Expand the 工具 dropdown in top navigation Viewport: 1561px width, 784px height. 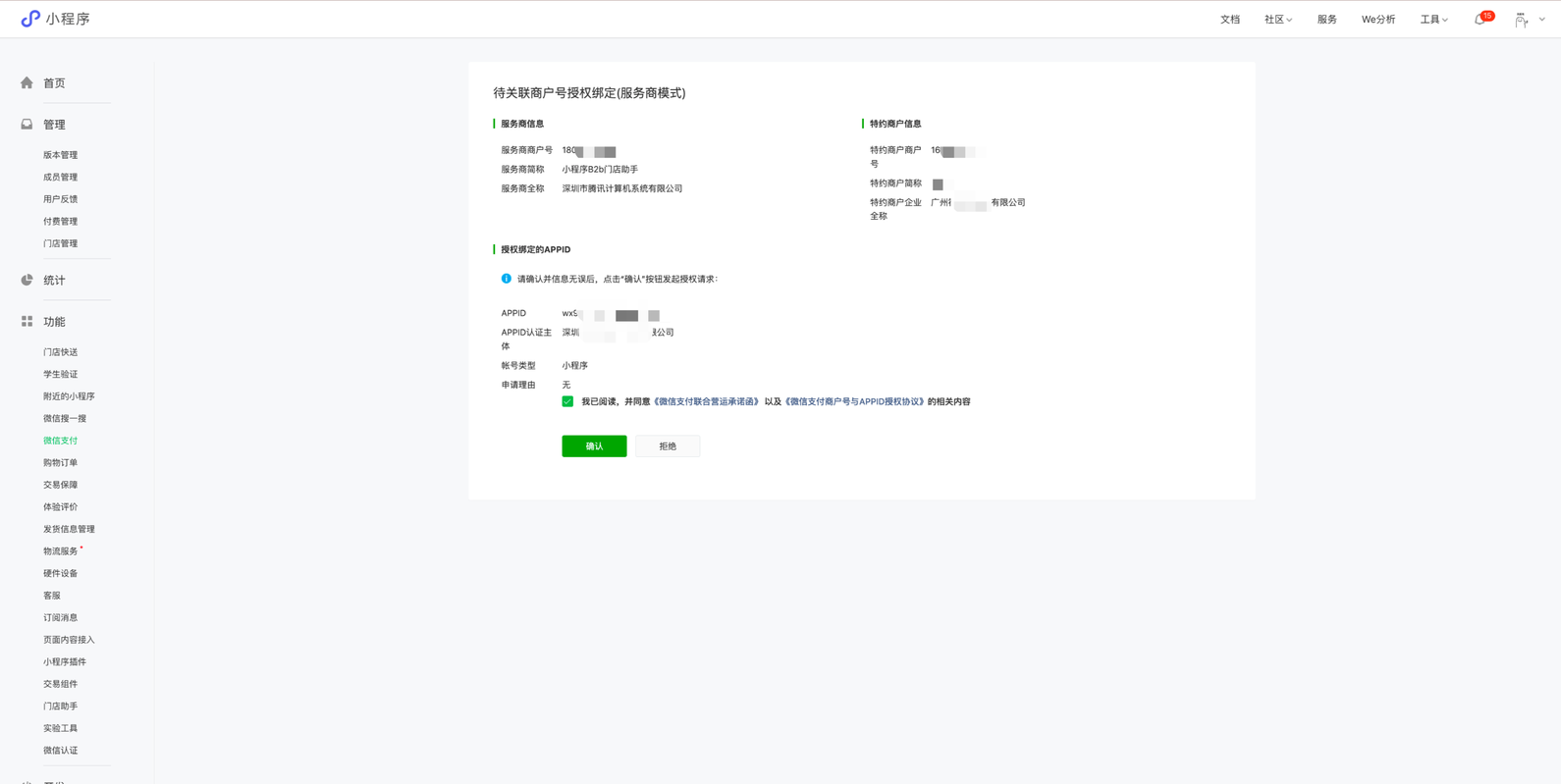(x=1433, y=20)
